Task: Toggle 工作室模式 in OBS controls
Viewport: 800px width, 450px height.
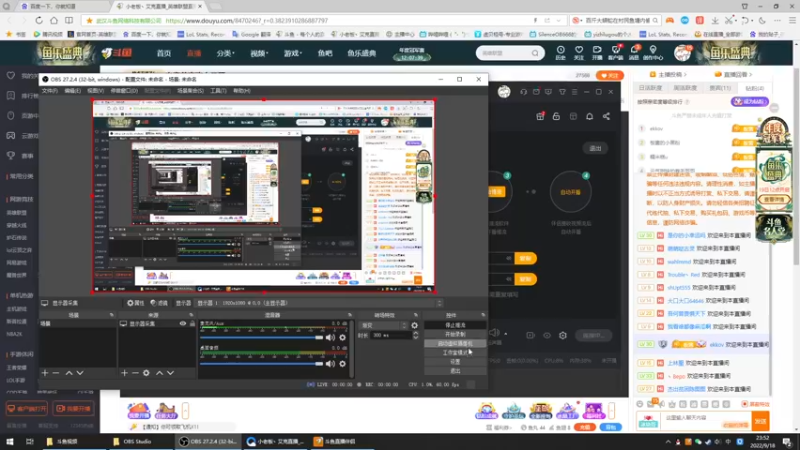Action: point(455,353)
